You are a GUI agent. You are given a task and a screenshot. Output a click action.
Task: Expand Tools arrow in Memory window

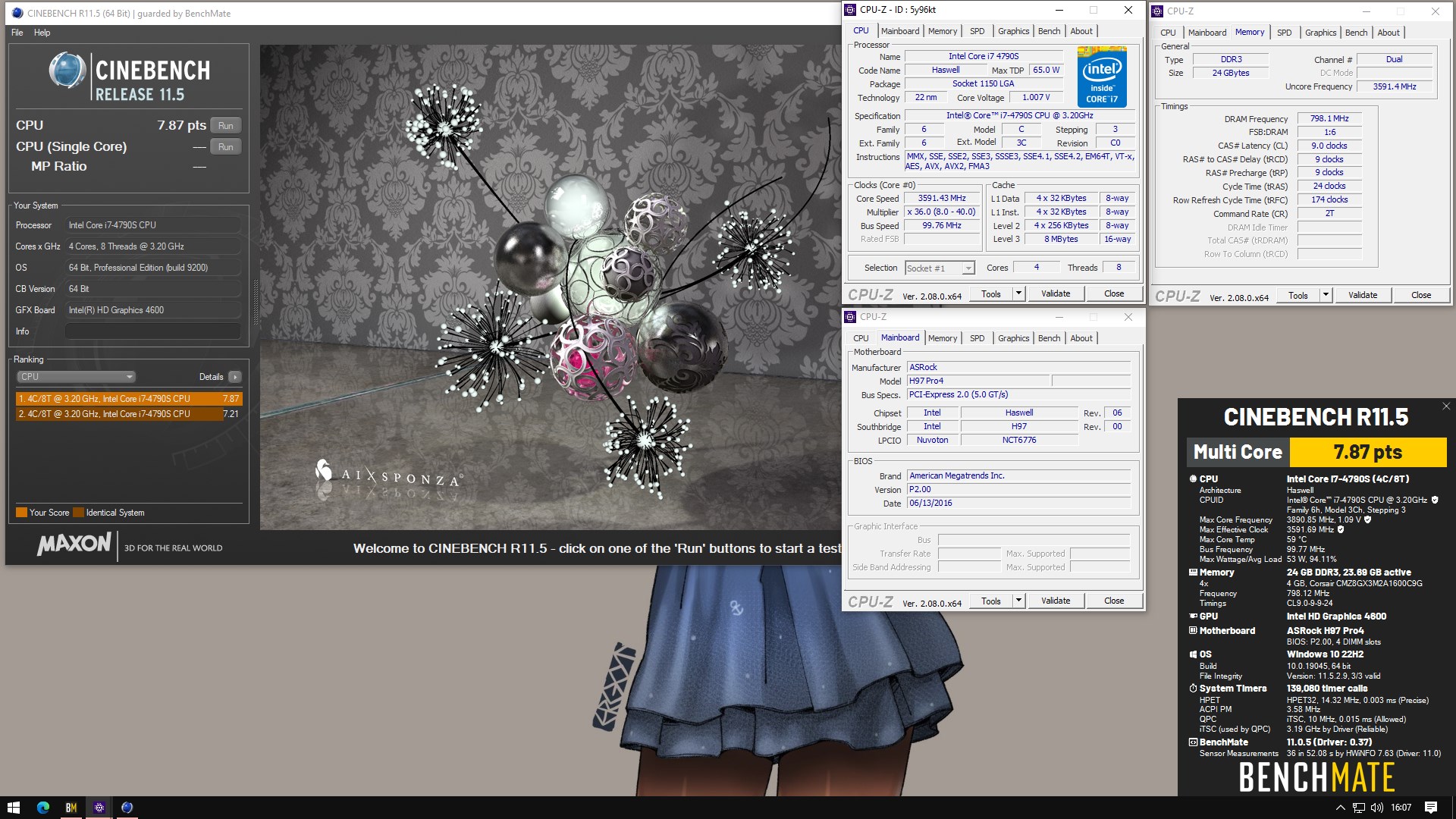1326,295
